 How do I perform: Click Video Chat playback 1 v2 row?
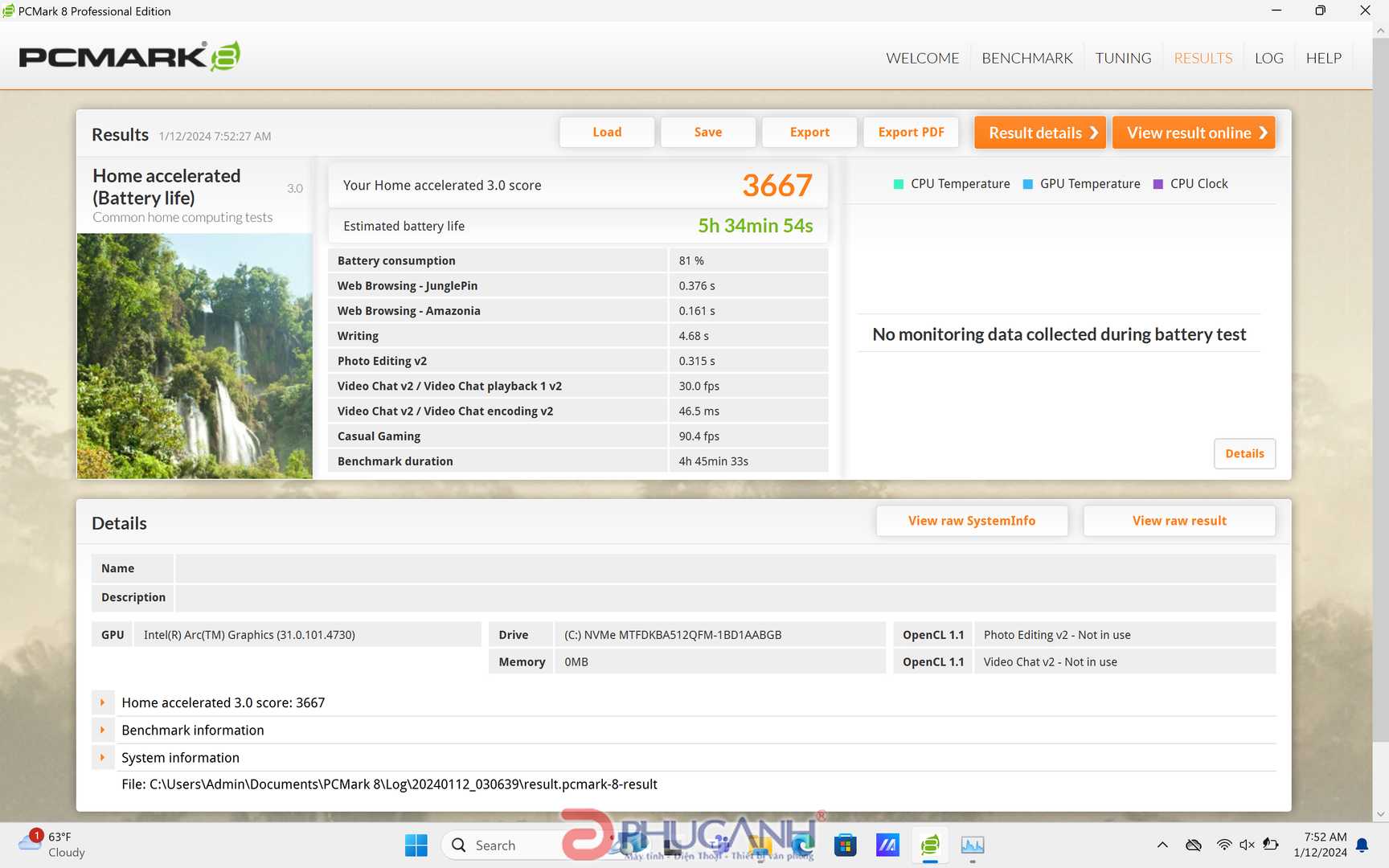tap(578, 386)
